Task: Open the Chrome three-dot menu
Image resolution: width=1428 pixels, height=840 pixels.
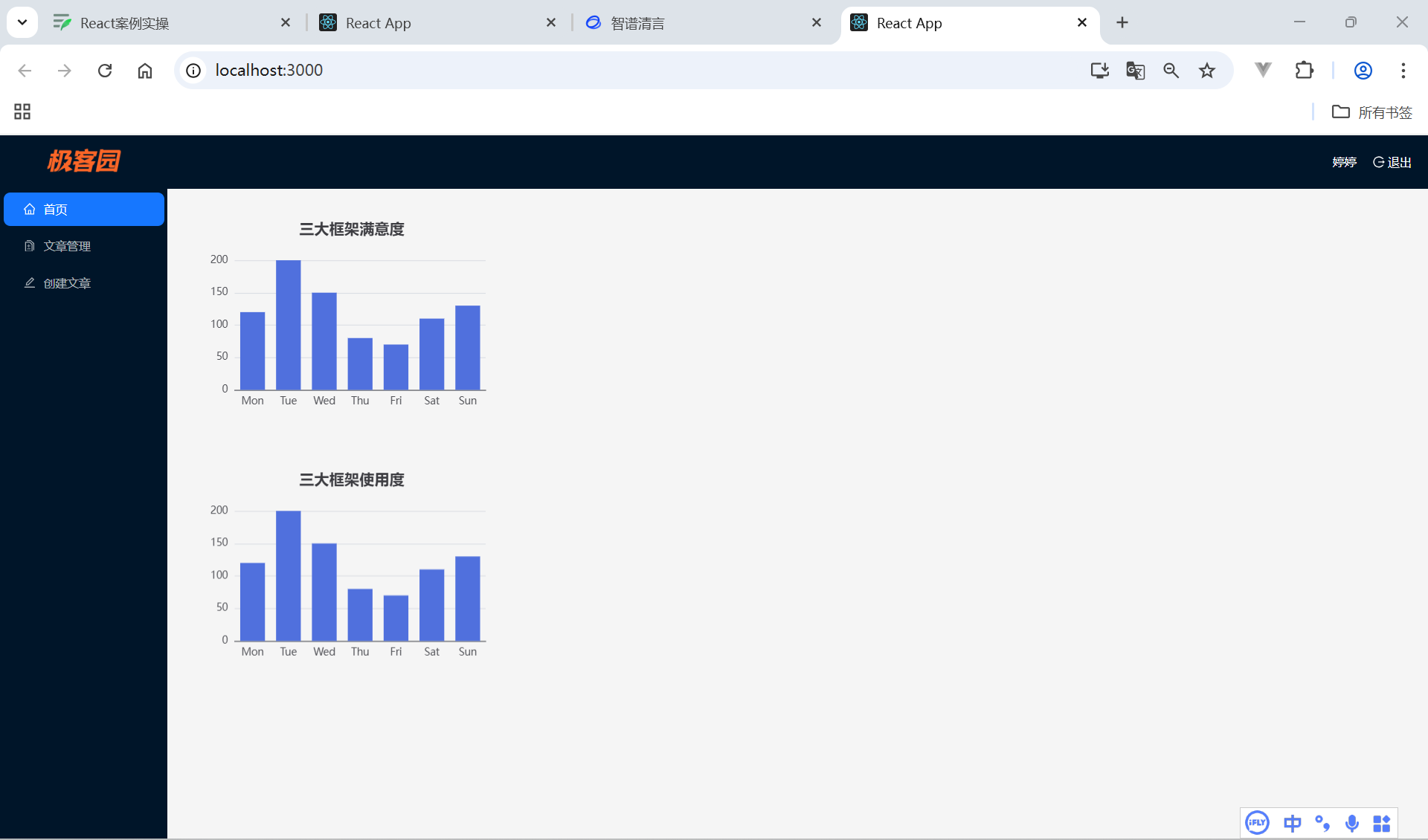Action: [x=1403, y=71]
